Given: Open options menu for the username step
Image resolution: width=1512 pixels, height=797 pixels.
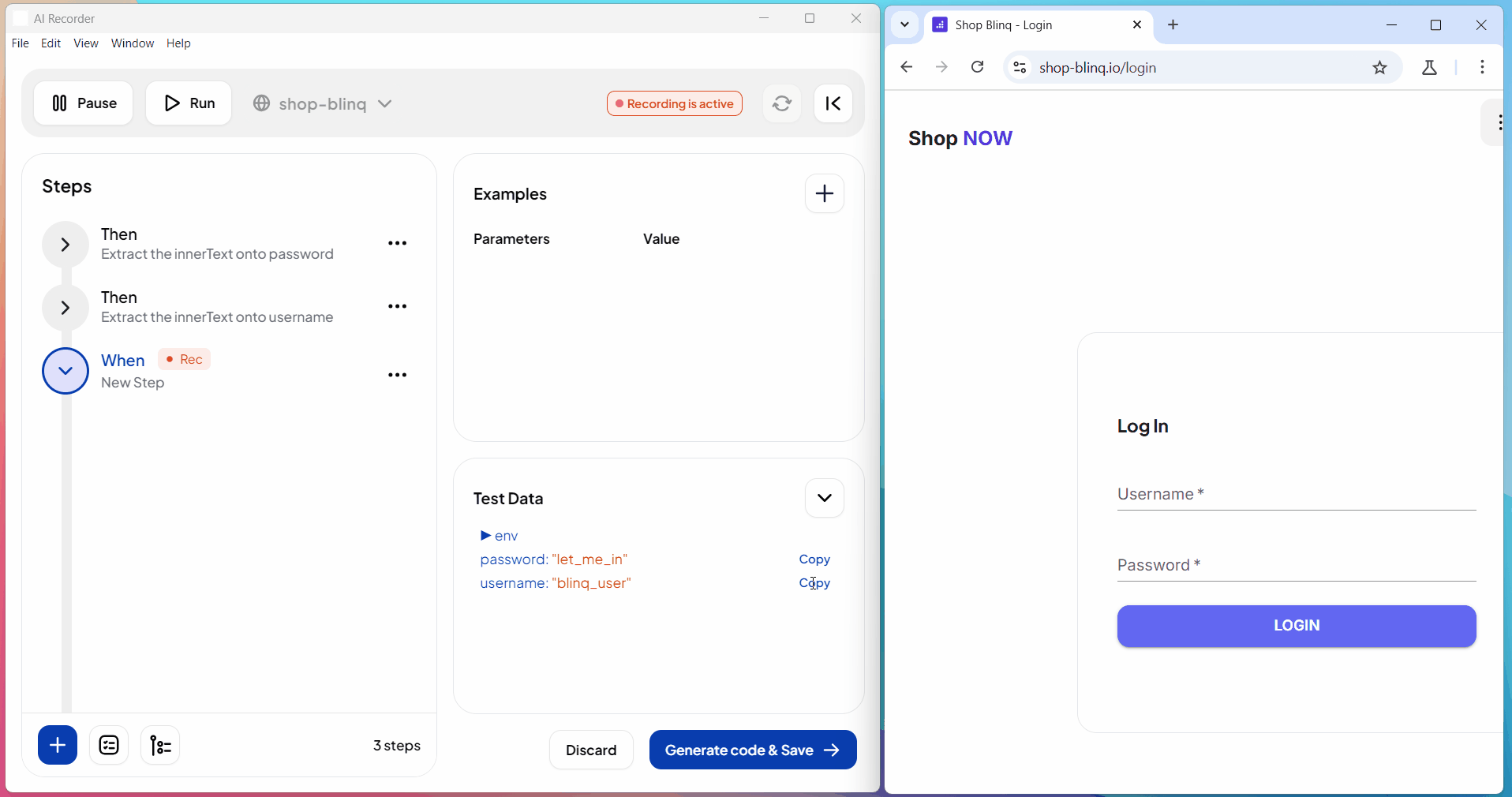Looking at the screenshot, I should pos(397,307).
